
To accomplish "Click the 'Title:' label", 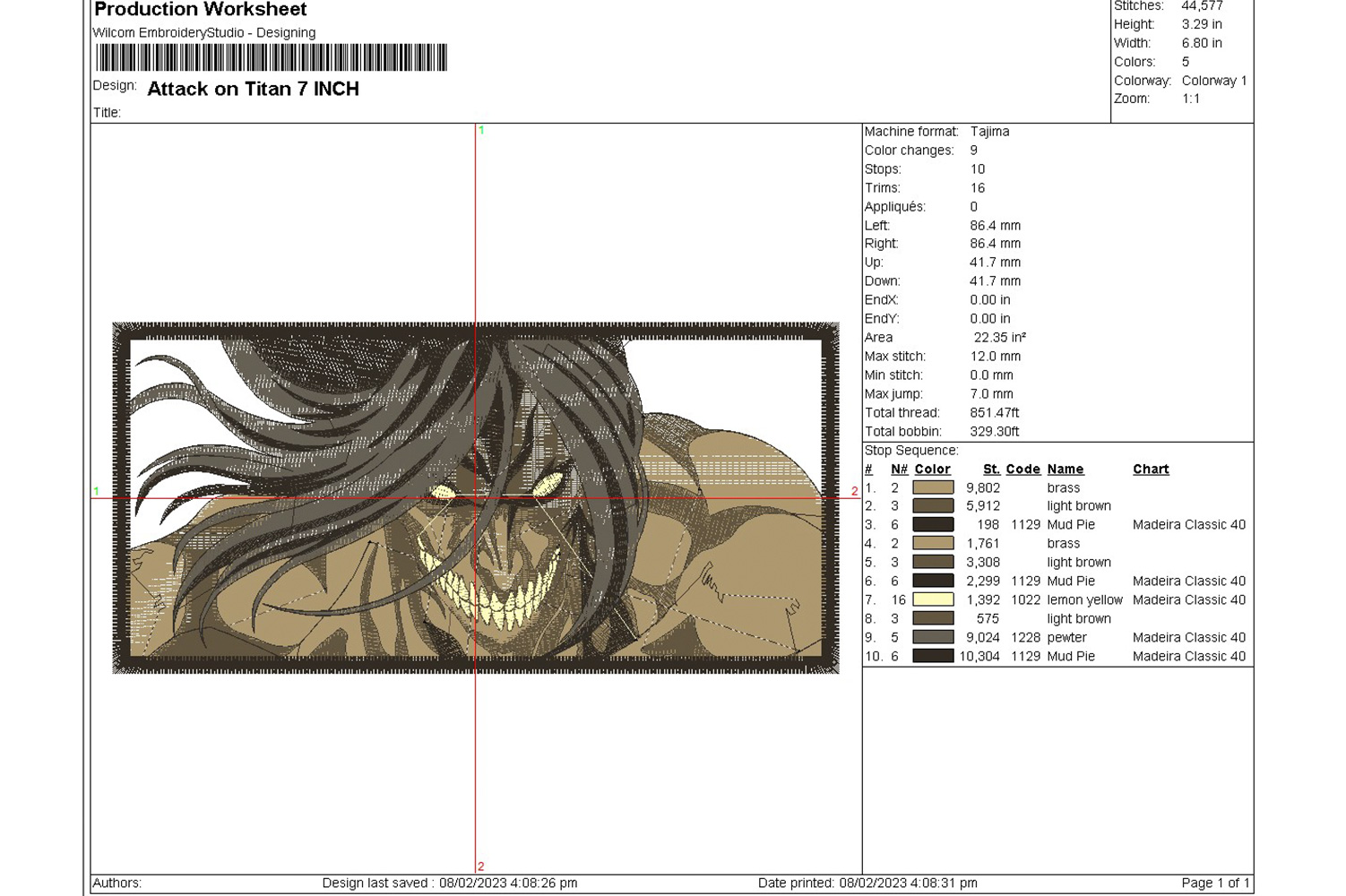I will 107,113.
